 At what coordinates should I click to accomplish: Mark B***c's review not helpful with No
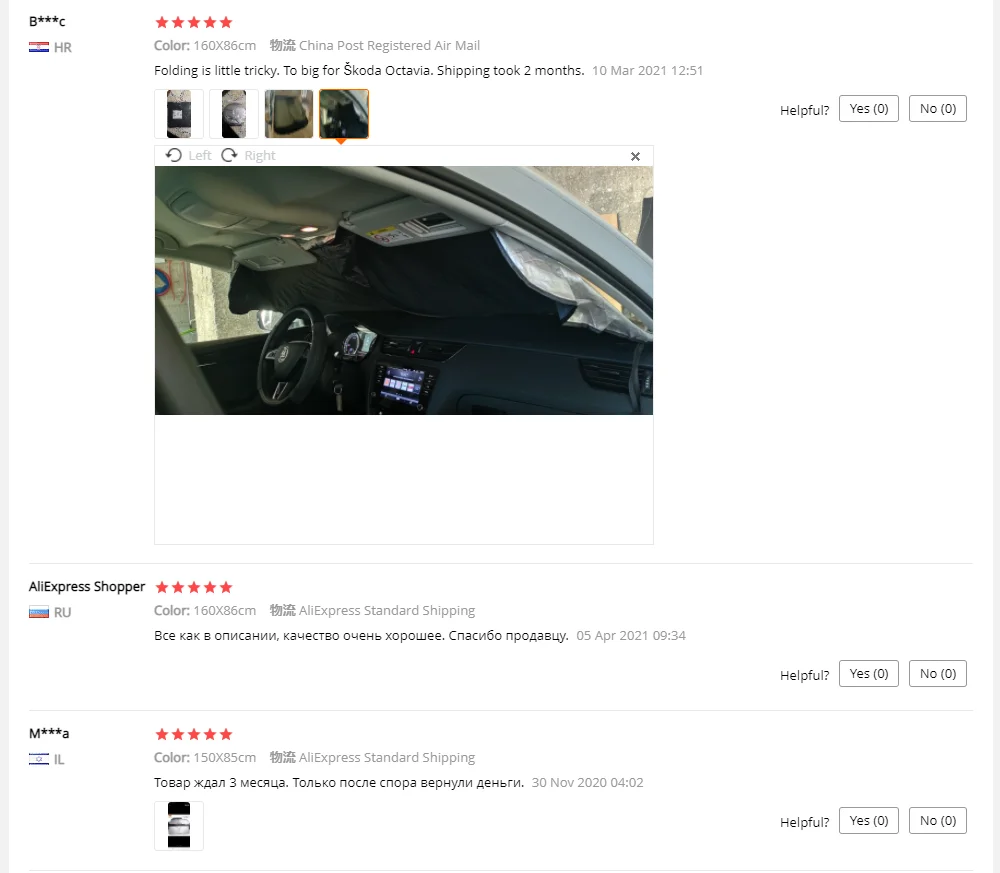[x=938, y=108]
